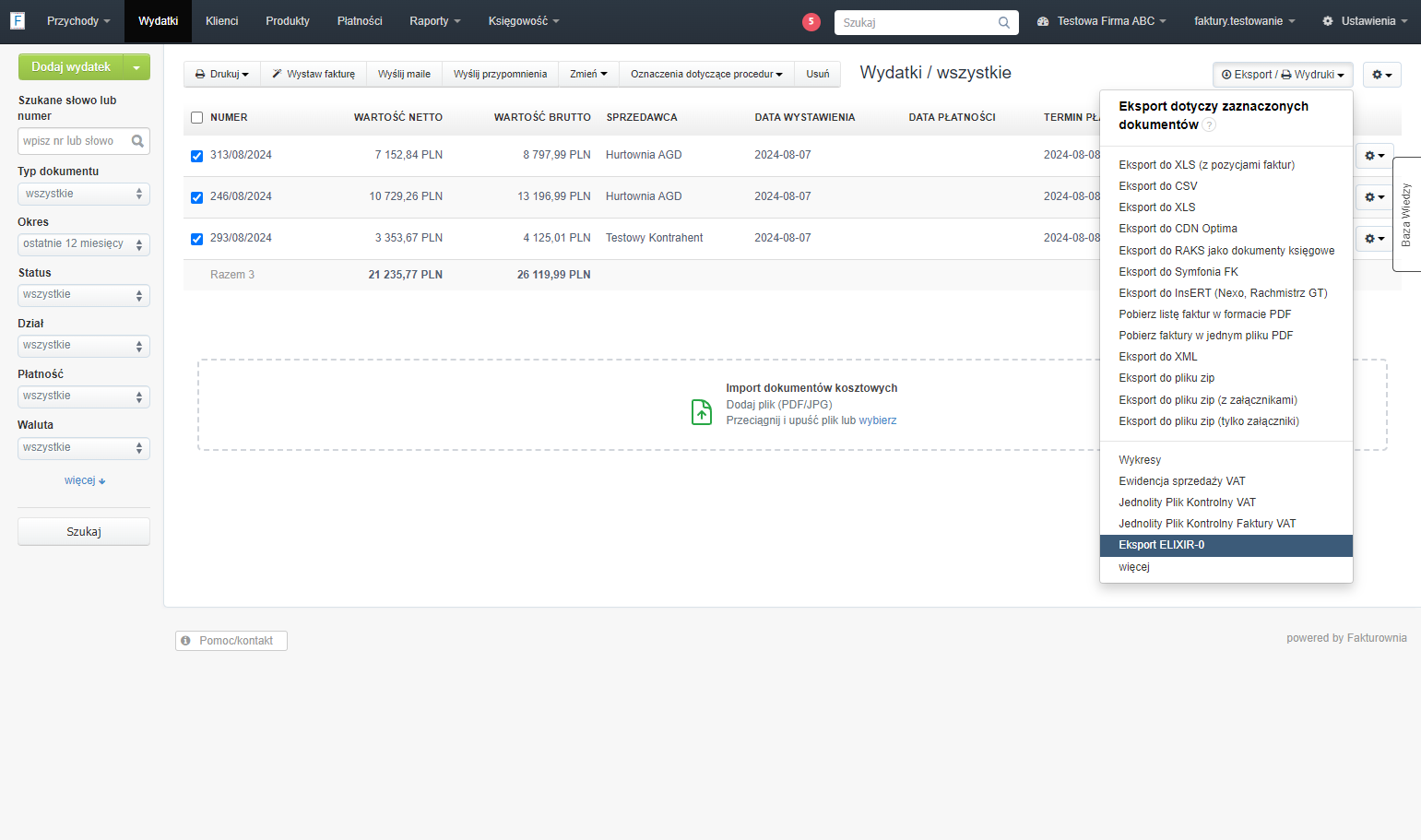The width and height of the screenshot is (1421, 840).
Task: Open the Baza Wiedzy side tab
Action: 1406,214
